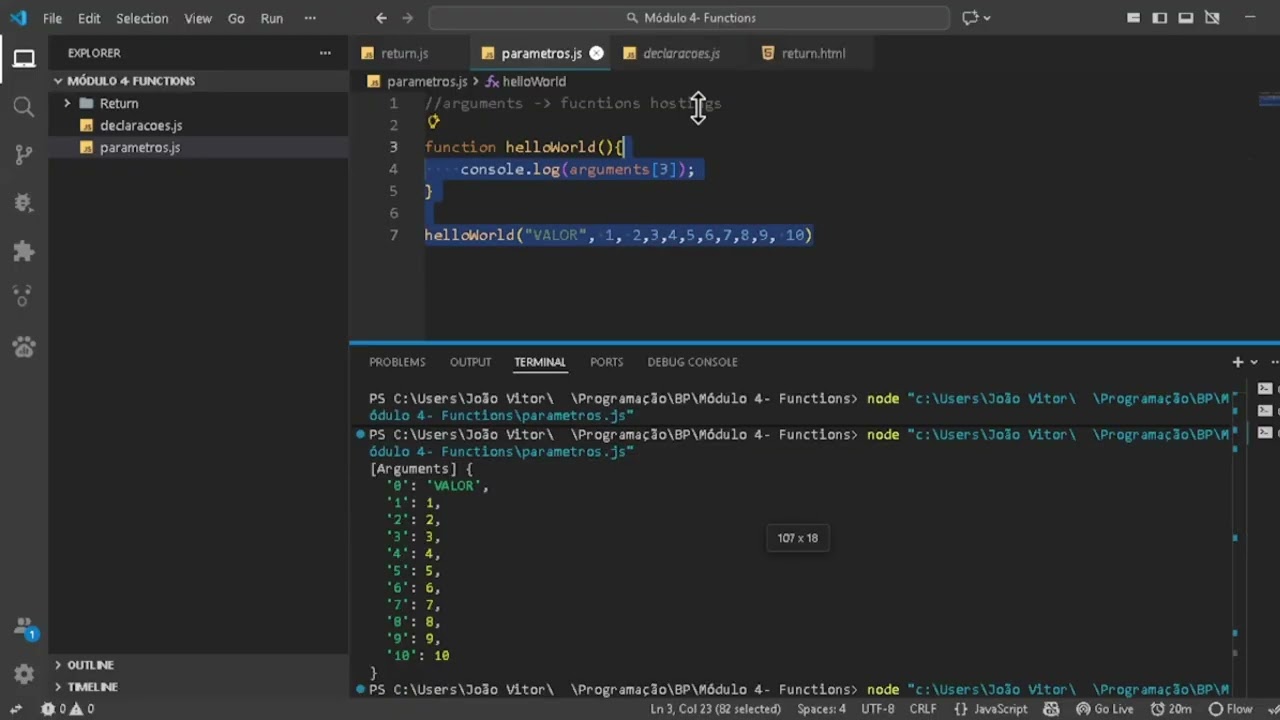
Task: Click the new terminal plus icon
Action: point(1237,362)
